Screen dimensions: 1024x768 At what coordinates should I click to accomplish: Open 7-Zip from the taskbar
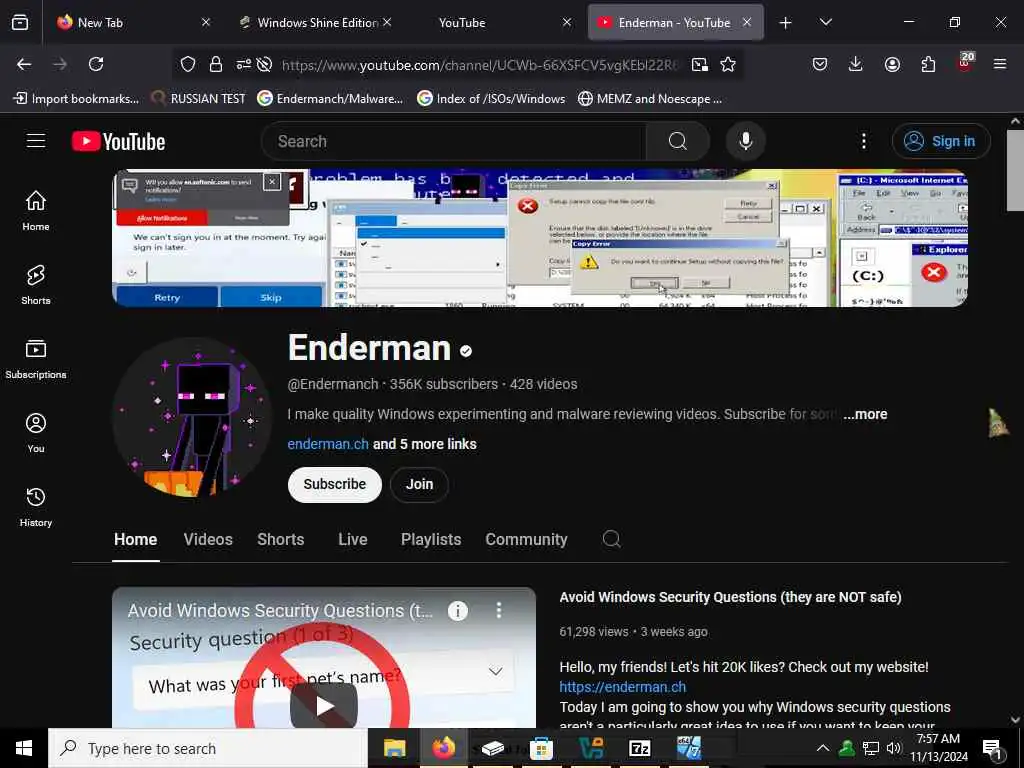[x=639, y=748]
